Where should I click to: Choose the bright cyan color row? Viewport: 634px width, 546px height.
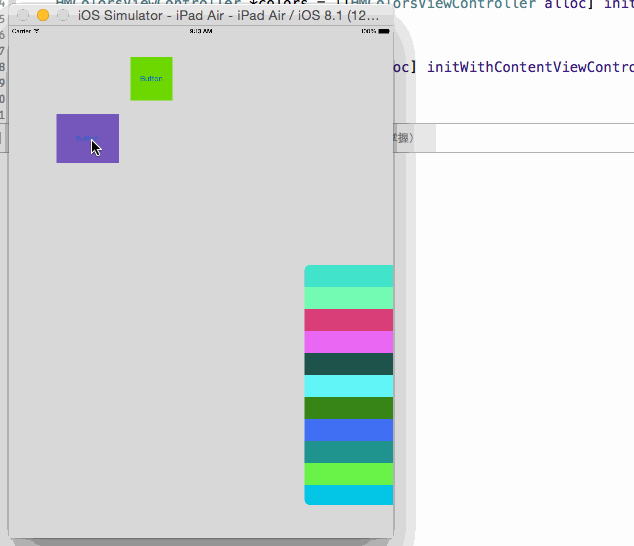tap(349, 386)
